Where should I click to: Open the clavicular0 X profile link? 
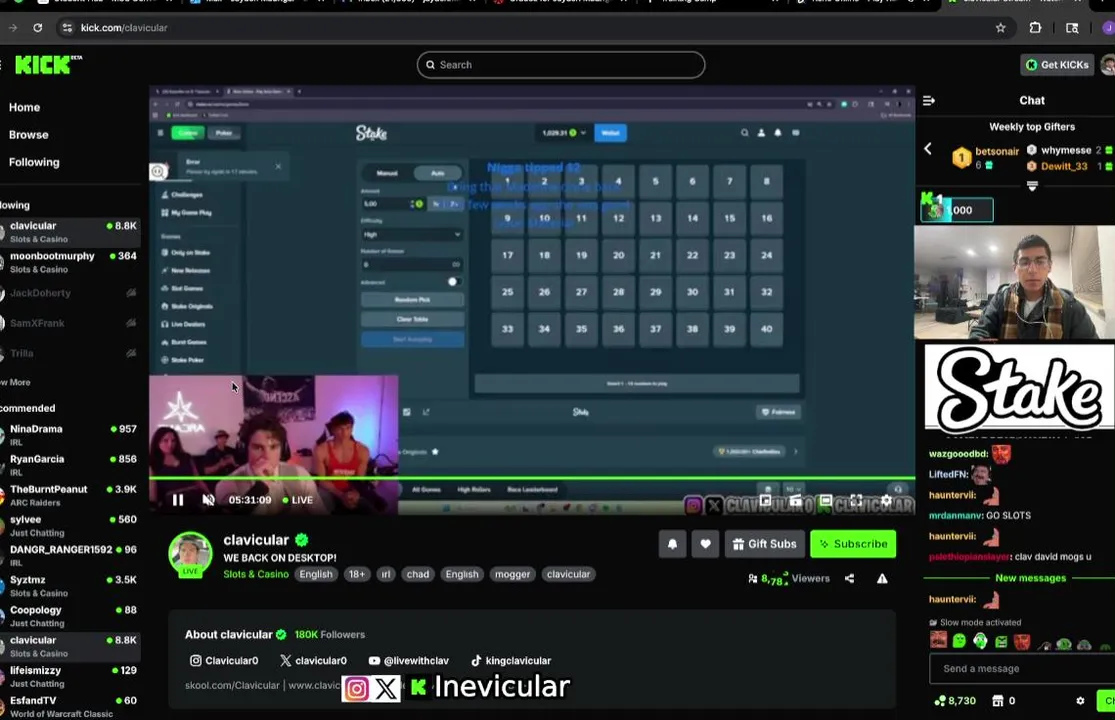[314, 660]
